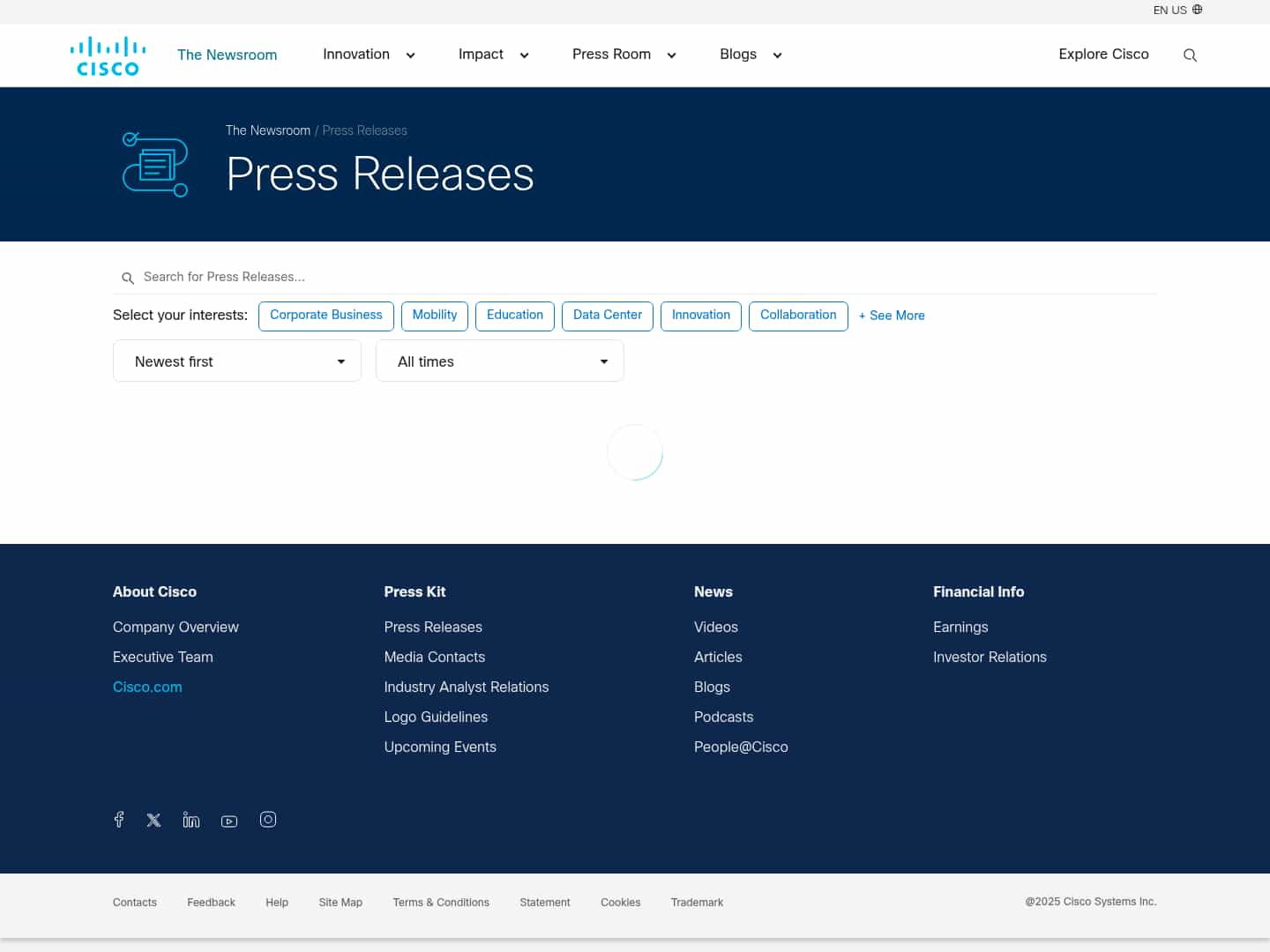This screenshot has height=952, width=1270.
Task: Toggle the Corporate Business interest filter
Action: coord(325,316)
